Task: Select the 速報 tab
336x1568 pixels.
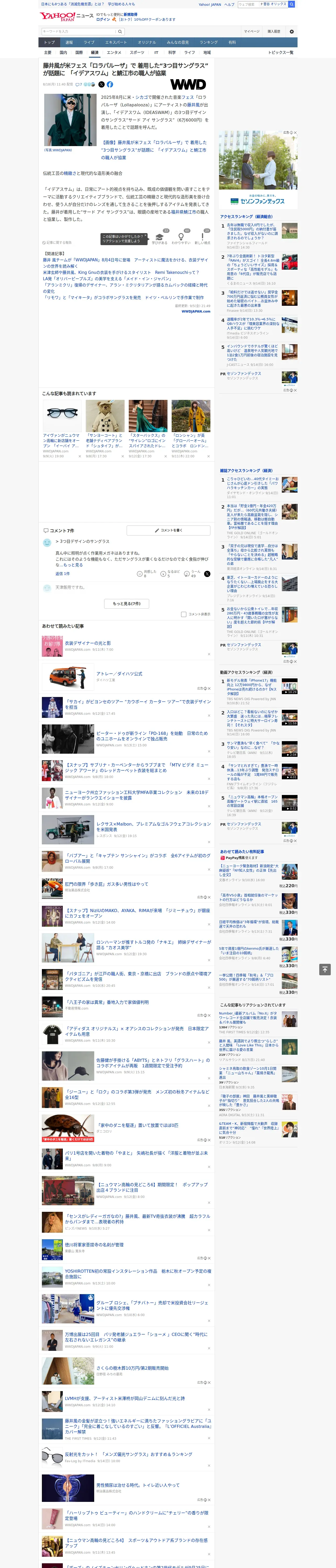Action: [x=69, y=43]
